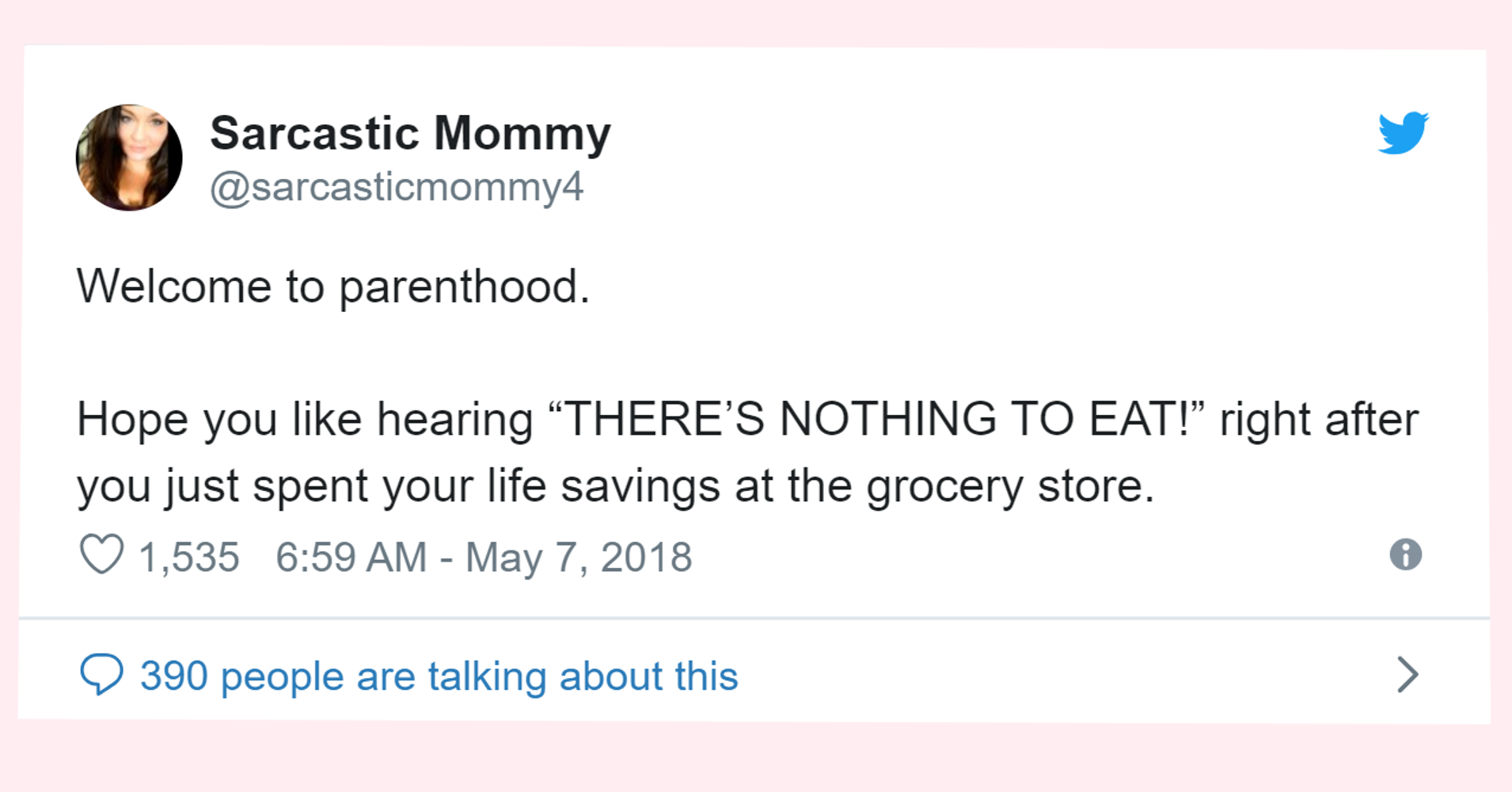Click the Twitter bird logo
Screen dimensions: 1512x792
1403,132
